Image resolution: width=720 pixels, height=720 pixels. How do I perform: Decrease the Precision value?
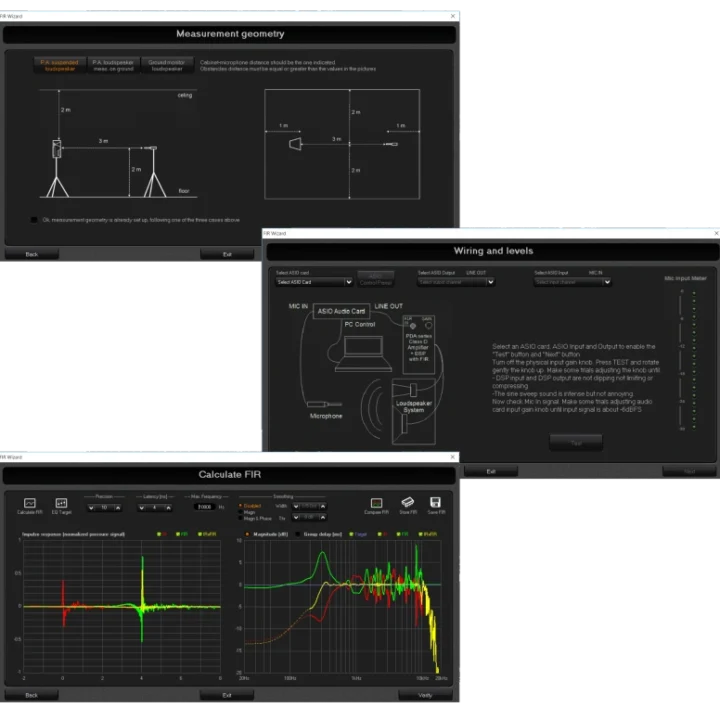click(91, 508)
